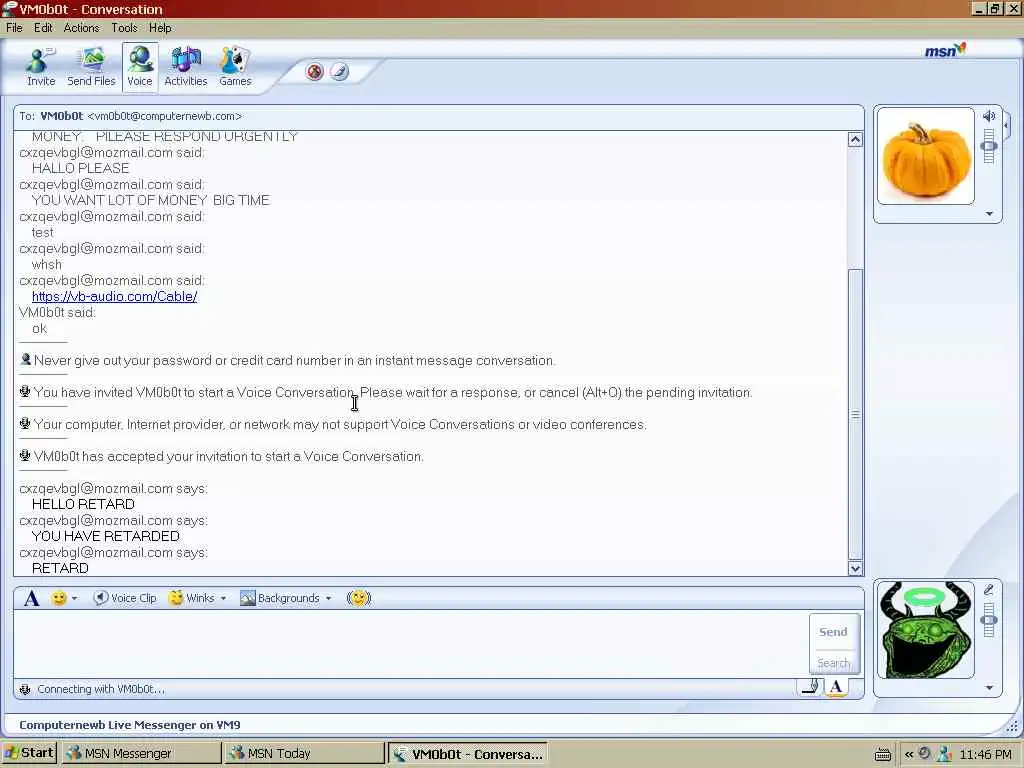Viewport: 1024px width, 768px height.
Task: Click Computernewb Live Messenger on VM9 text
Action: tap(130, 725)
